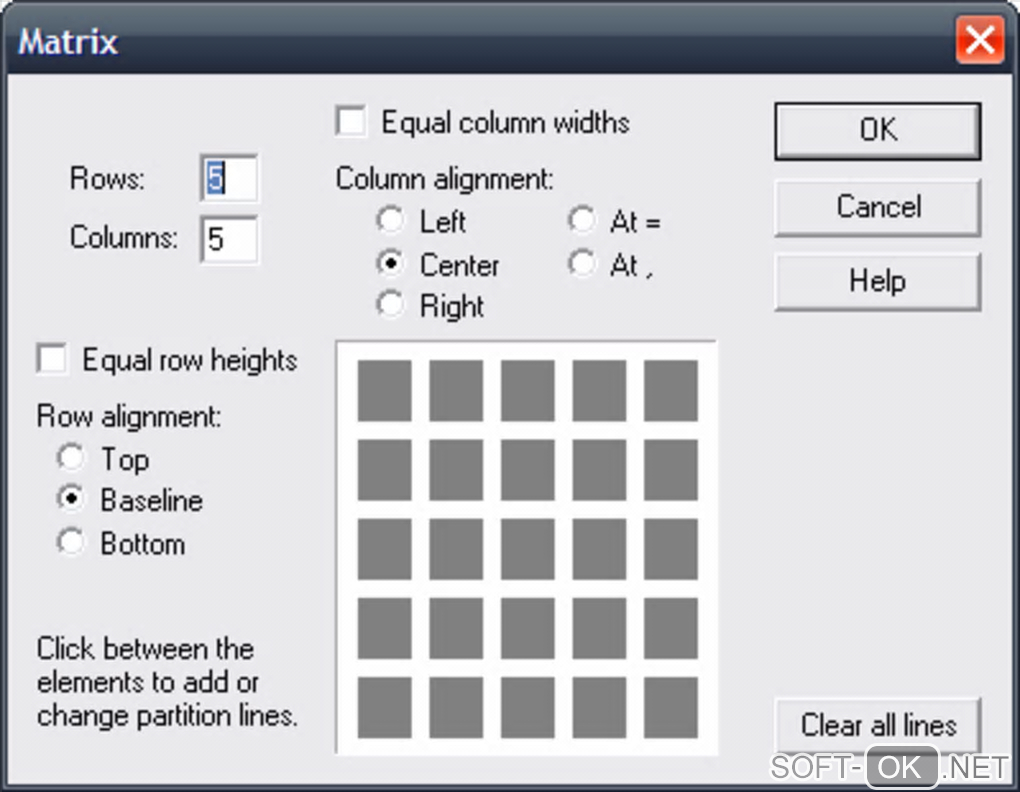Select Bottom row alignment
Screen dimensions: 1020x792
tap(71, 542)
